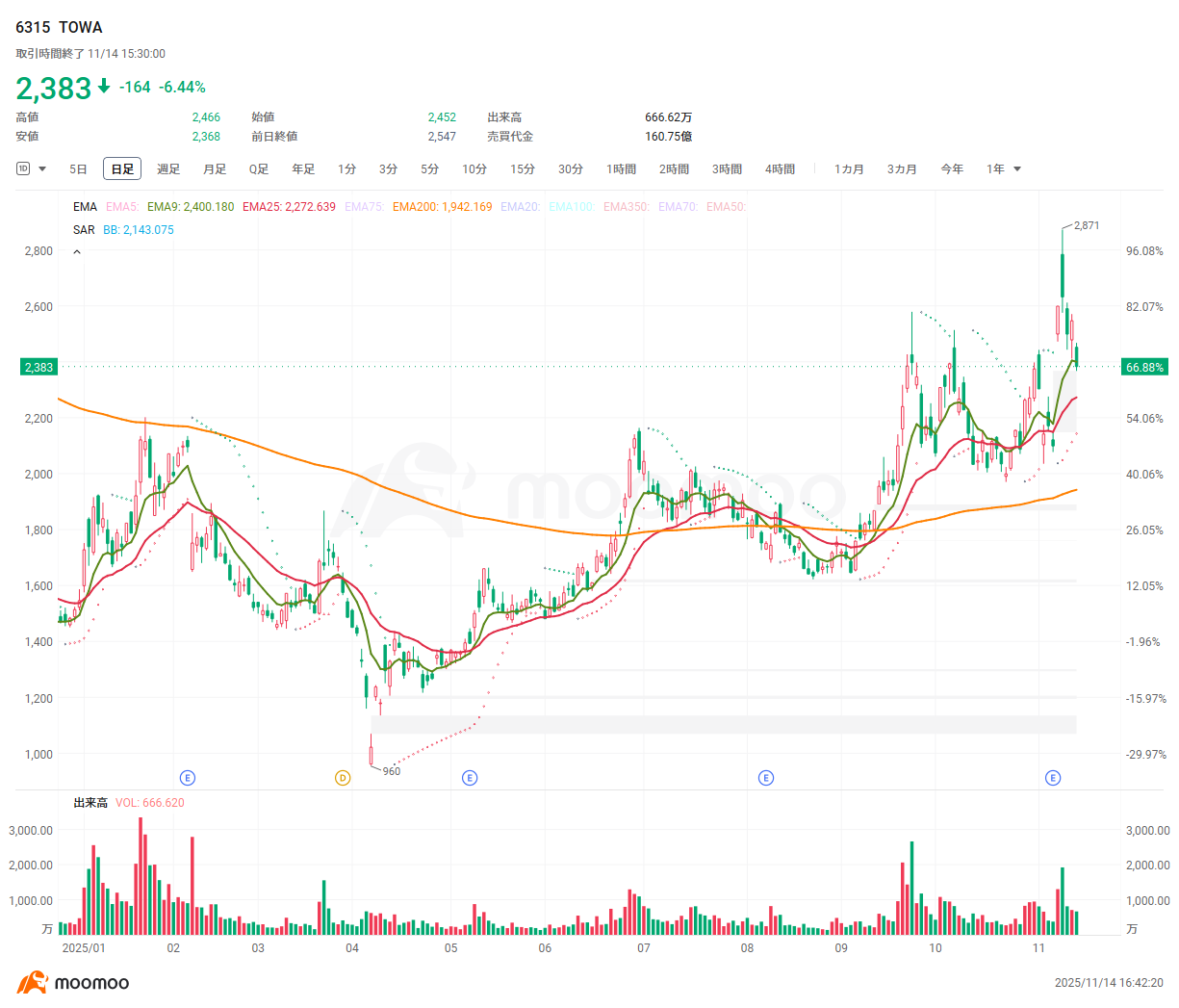Switch to the 月足 monthly chart
Image resolution: width=1179 pixels, height=1008 pixels.
[215, 169]
